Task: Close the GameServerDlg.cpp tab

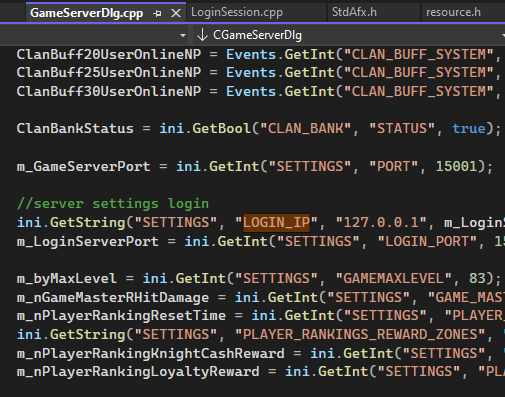Action: click(176, 13)
